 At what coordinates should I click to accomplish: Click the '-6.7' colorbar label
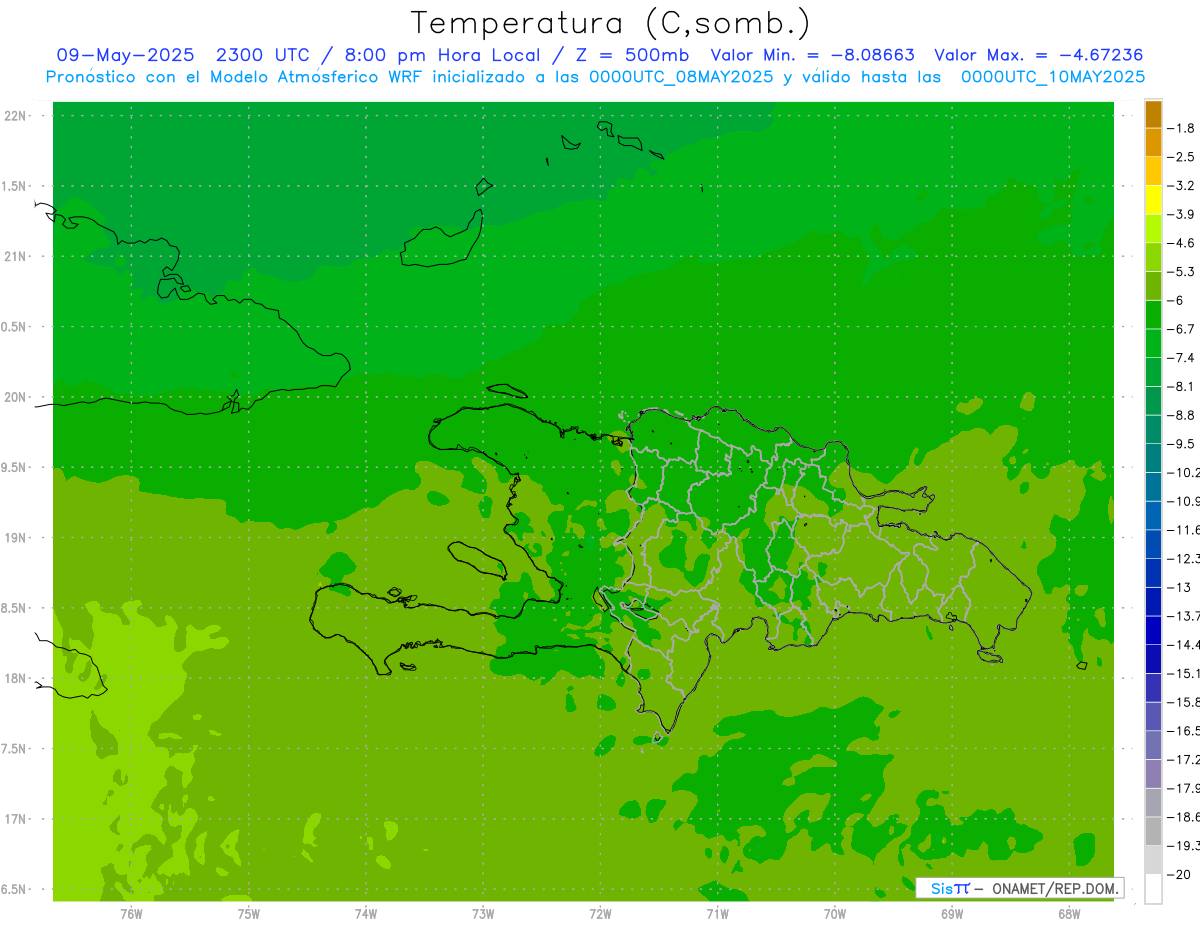pos(1181,329)
